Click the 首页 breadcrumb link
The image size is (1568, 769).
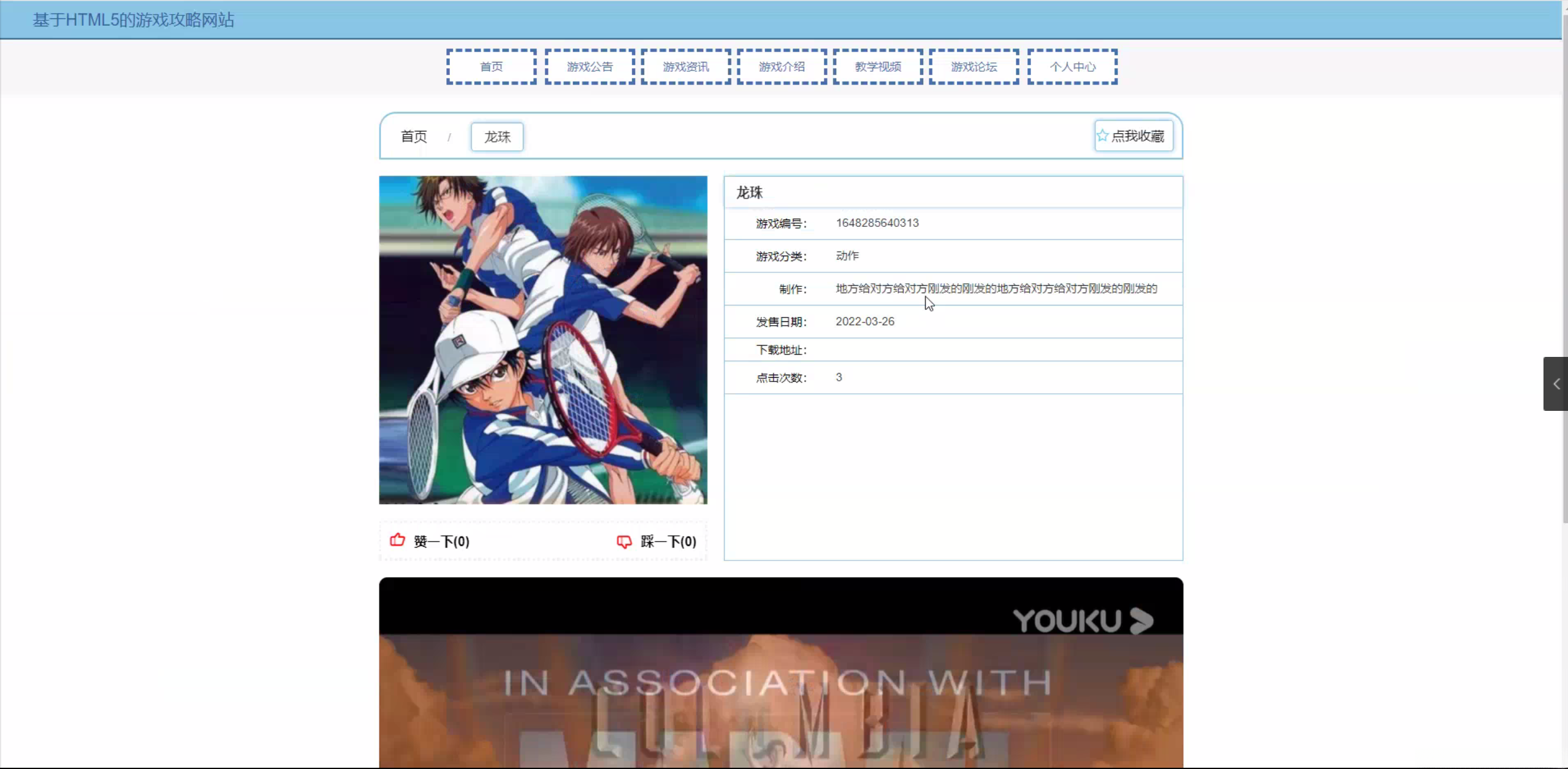(414, 137)
